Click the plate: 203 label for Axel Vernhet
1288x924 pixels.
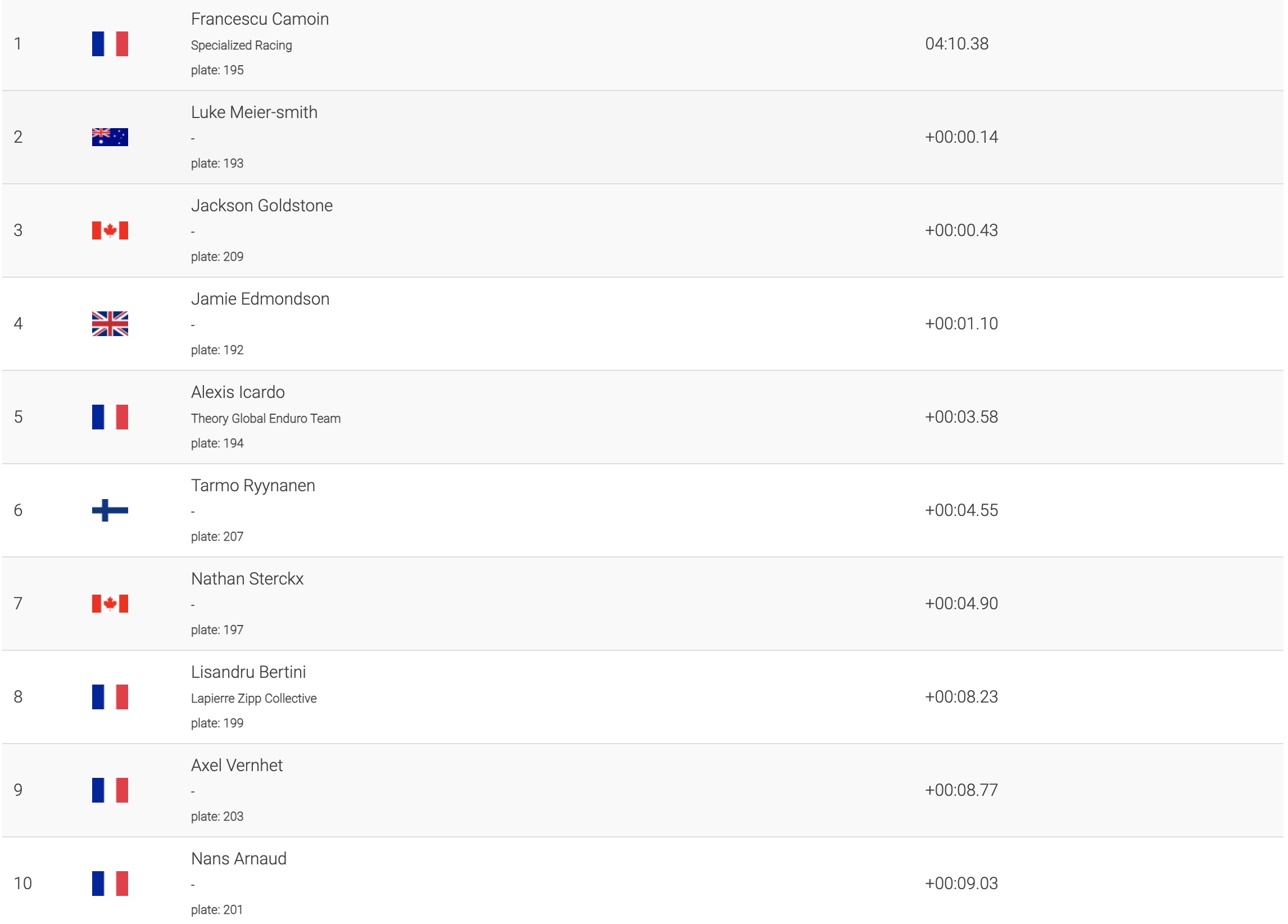(217, 817)
